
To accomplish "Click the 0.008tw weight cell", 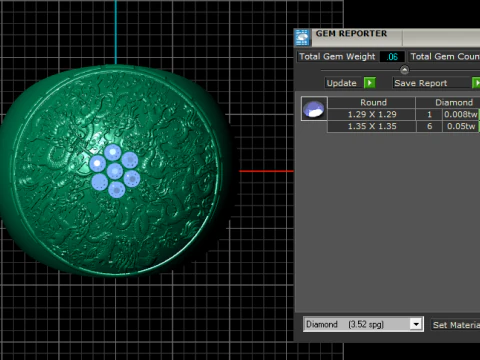I will click(x=461, y=114).
